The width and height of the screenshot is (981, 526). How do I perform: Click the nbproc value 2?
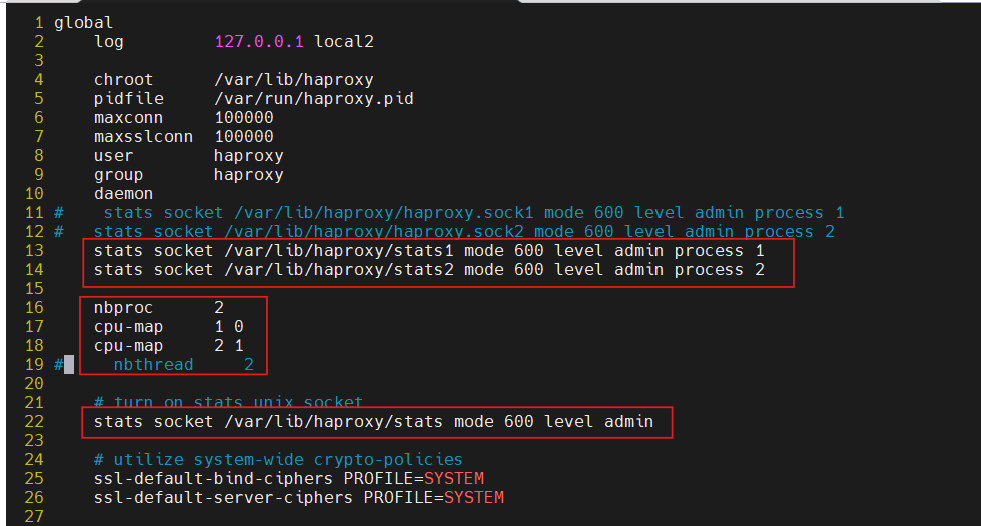click(219, 308)
